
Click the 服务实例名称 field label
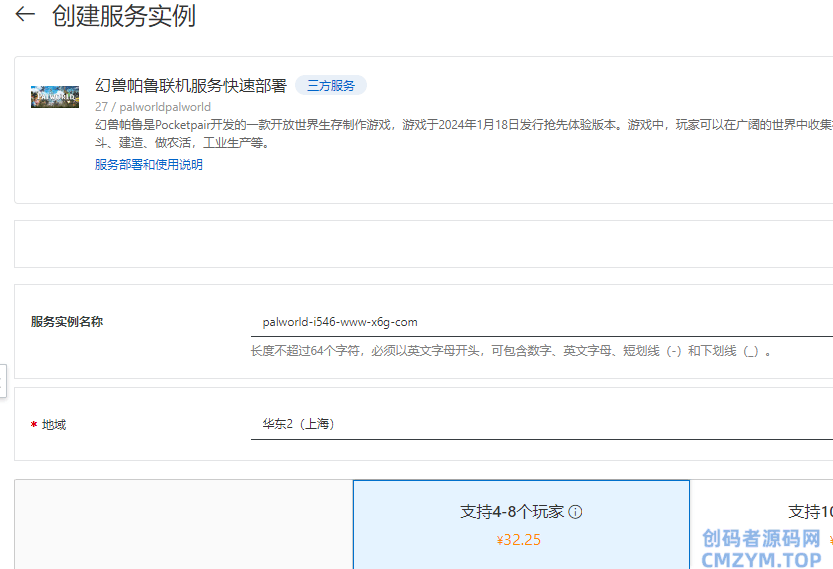tap(67, 322)
